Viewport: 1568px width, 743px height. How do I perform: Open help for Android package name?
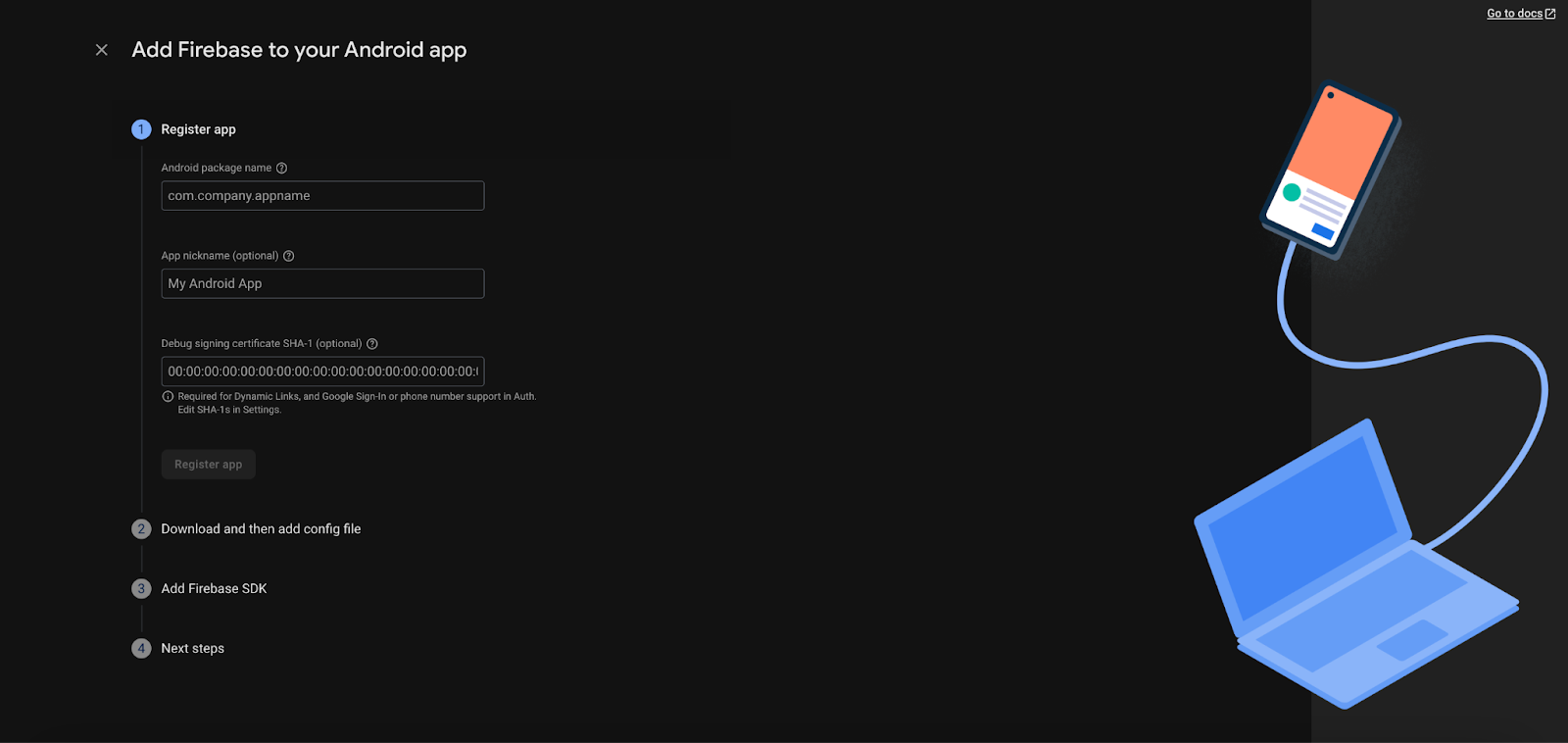(x=282, y=169)
